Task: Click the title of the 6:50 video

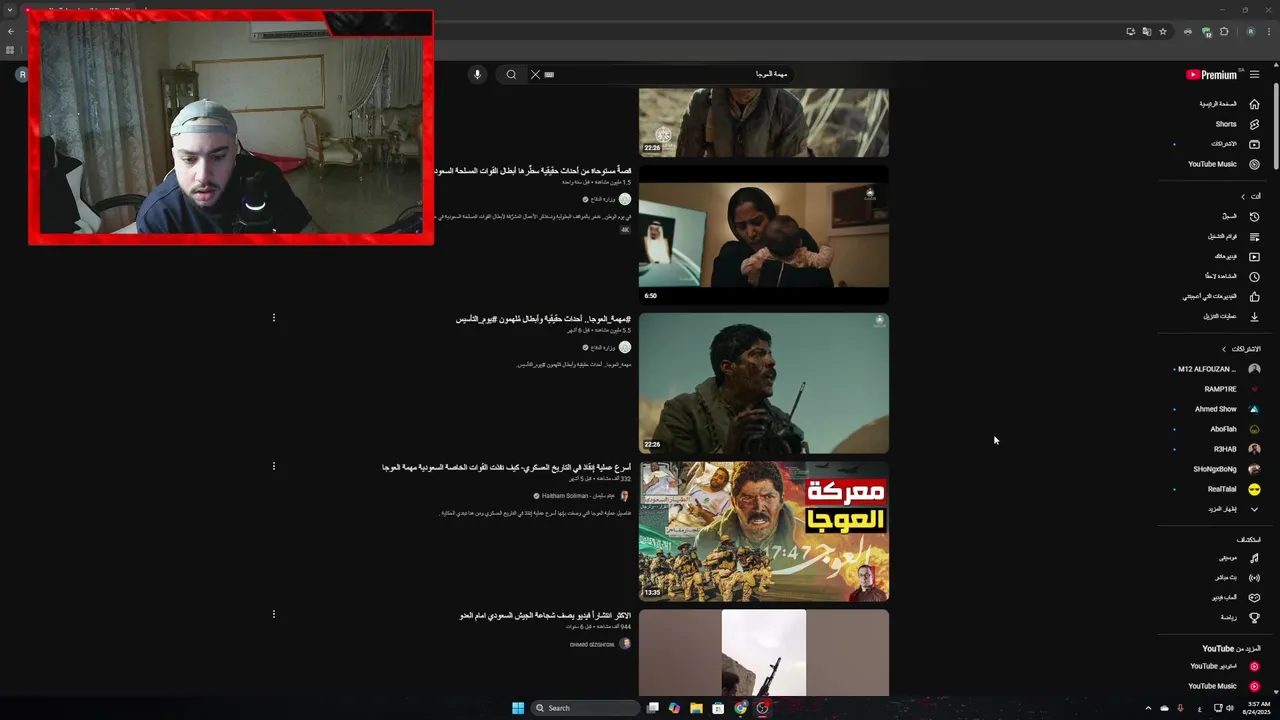Action: coord(533,171)
